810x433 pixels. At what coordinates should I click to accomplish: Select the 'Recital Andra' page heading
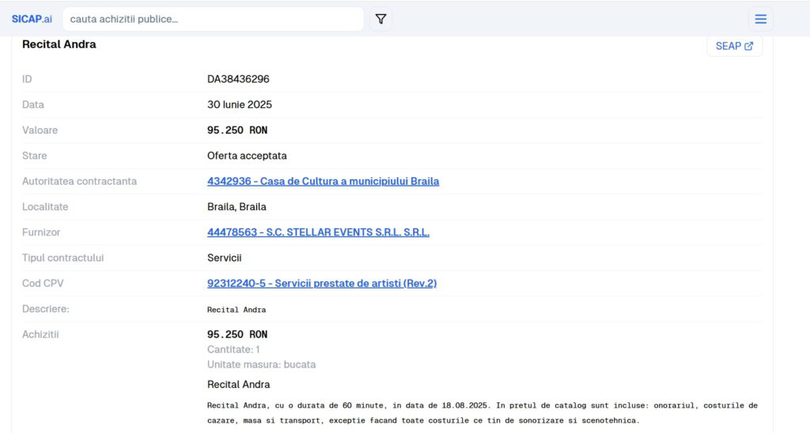coord(59,44)
